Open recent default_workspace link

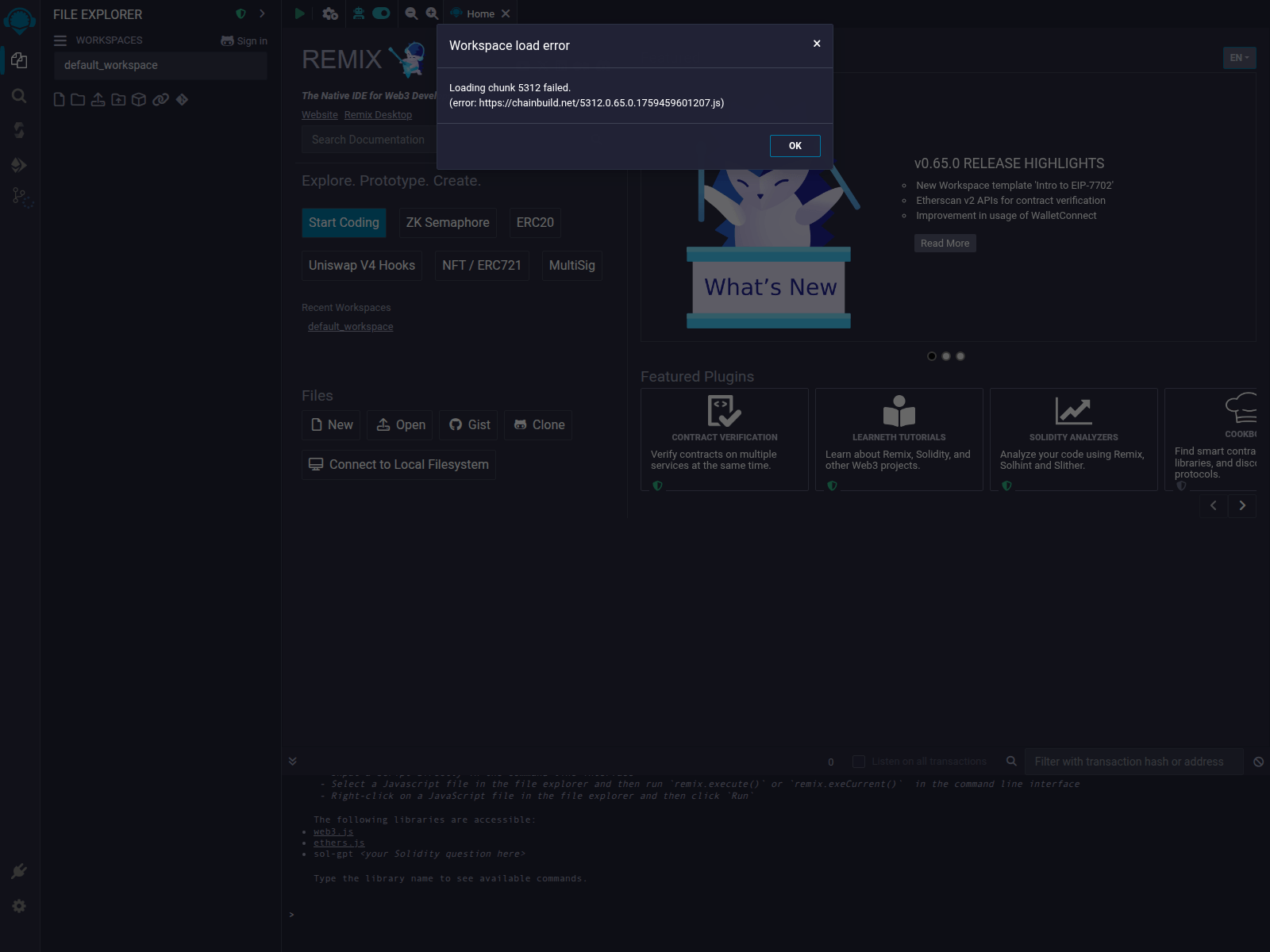point(350,327)
